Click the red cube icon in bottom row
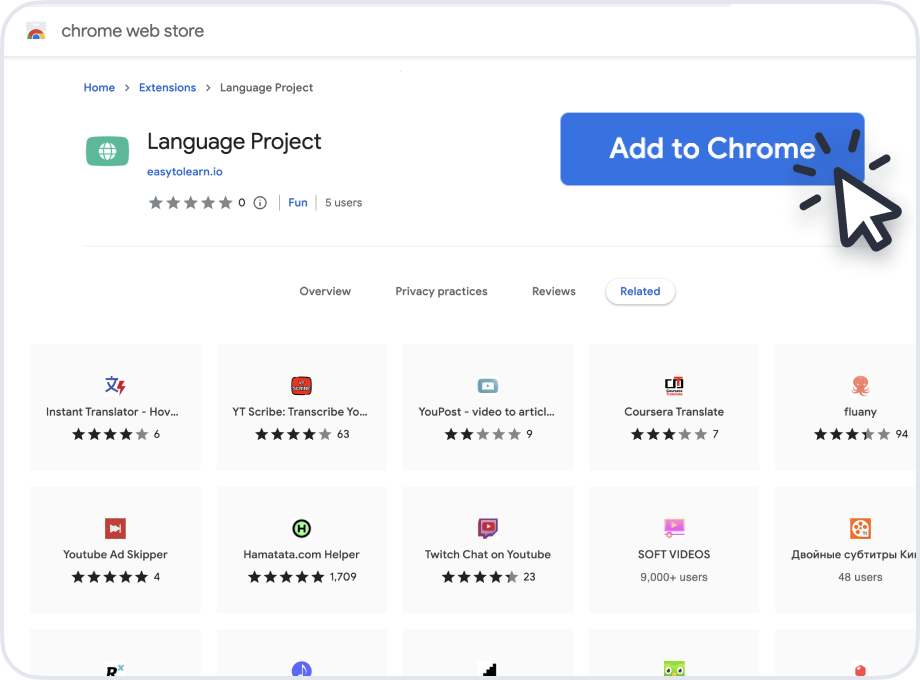920x680 pixels. tap(860, 670)
